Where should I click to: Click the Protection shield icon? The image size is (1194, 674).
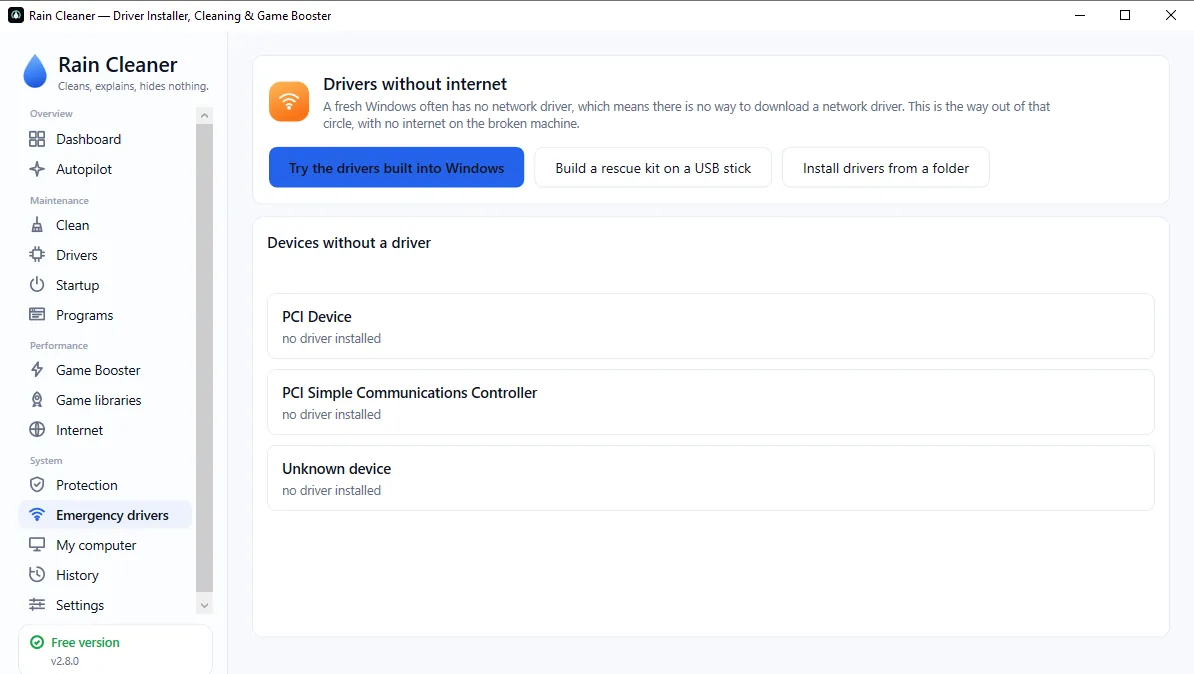click(x=37, y=485)
